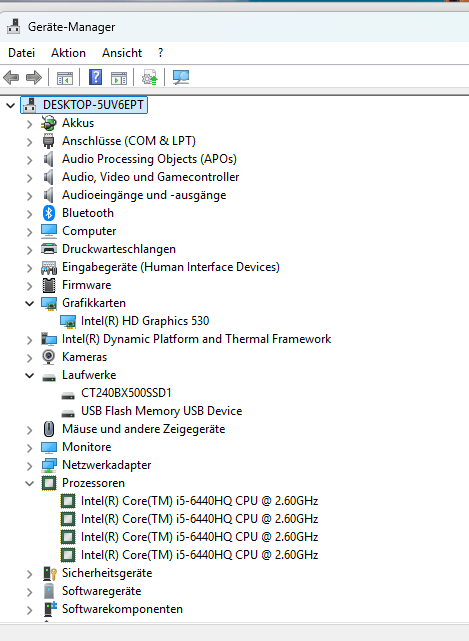Select the Anschlüsse (COM & LPT) label
Image resolution: width=469 pixels, height=641 pixels.
coord(129,141)
